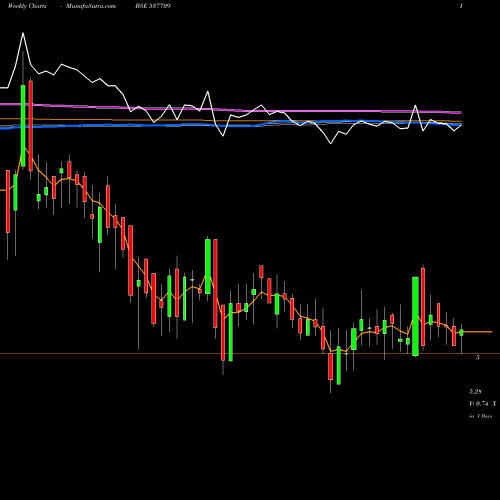This screenshot has width=500, height=500.
Task: Click the "in 1 Days" label
Action: point(480,416)
